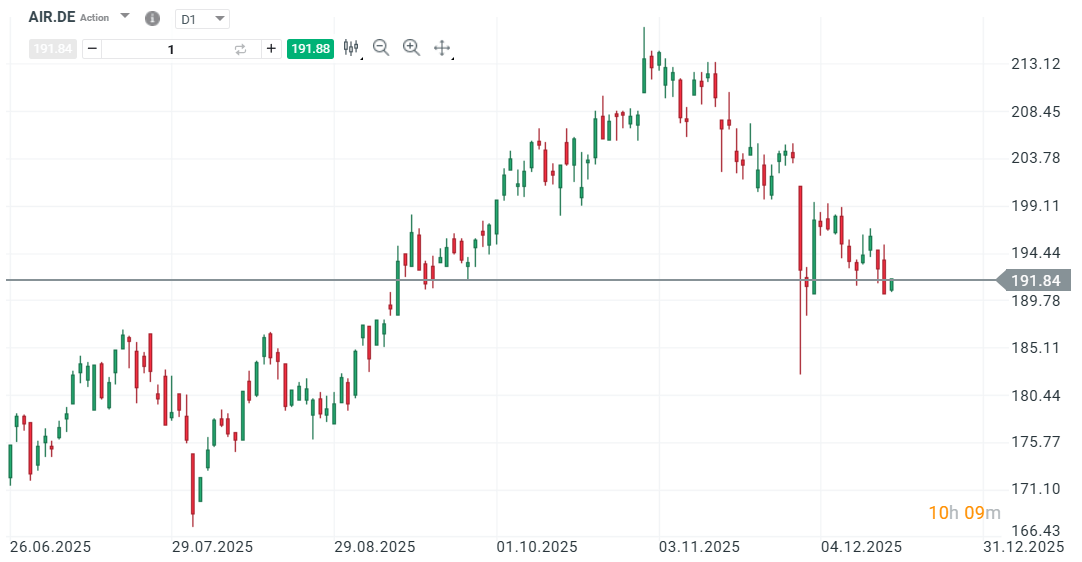Expand the AIR.DE symbol dropdown arrow
The width and height of the screenshot is (1082, 562).
[x=124, y=17]
